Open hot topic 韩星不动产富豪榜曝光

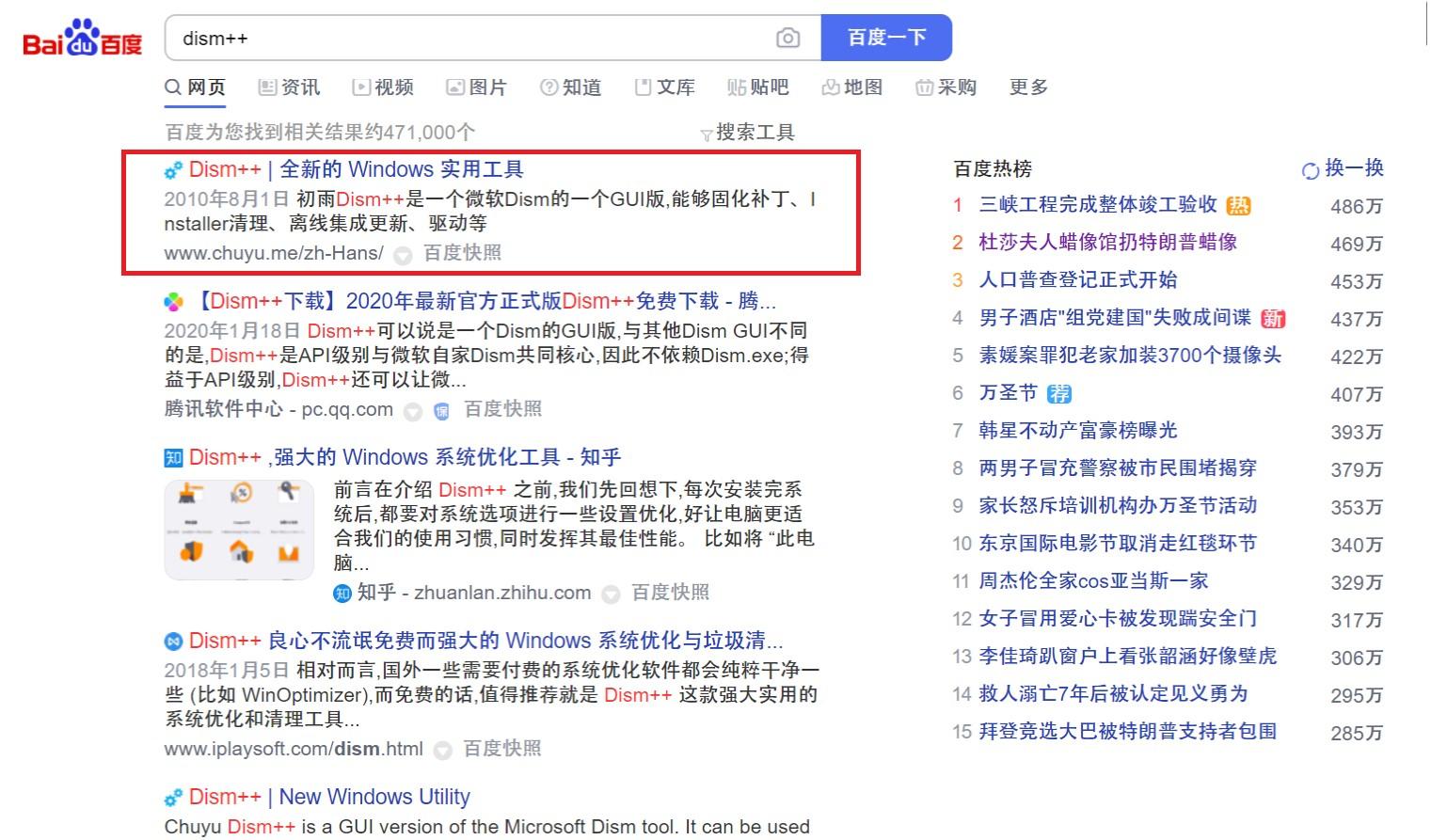click(1078, 430)
